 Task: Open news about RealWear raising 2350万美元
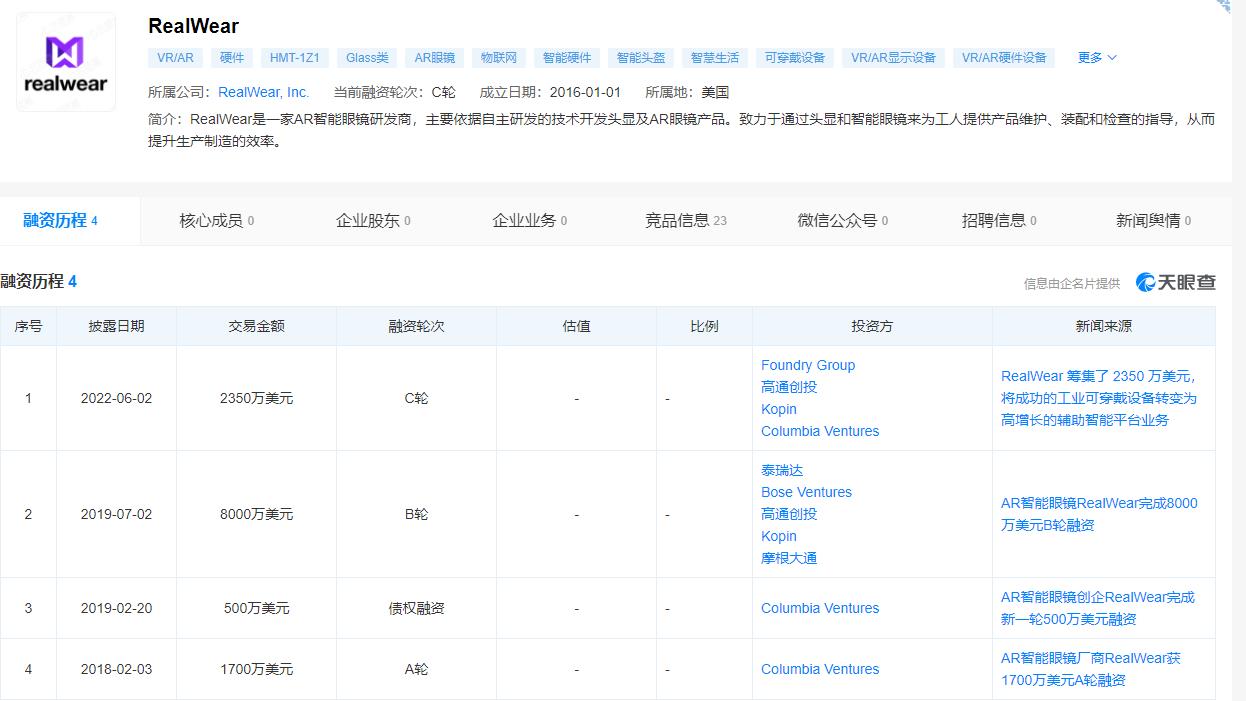(x=1099, y=398)
